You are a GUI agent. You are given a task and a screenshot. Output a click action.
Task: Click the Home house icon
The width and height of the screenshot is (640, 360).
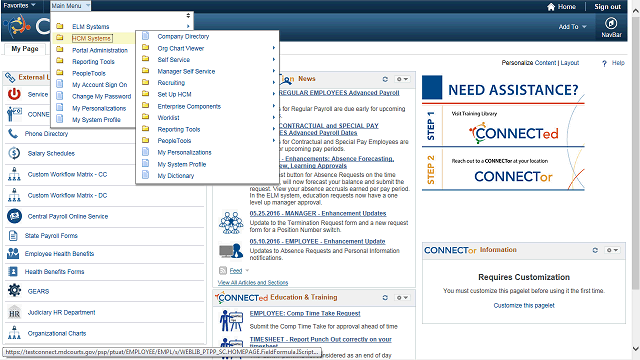(551, 7)
